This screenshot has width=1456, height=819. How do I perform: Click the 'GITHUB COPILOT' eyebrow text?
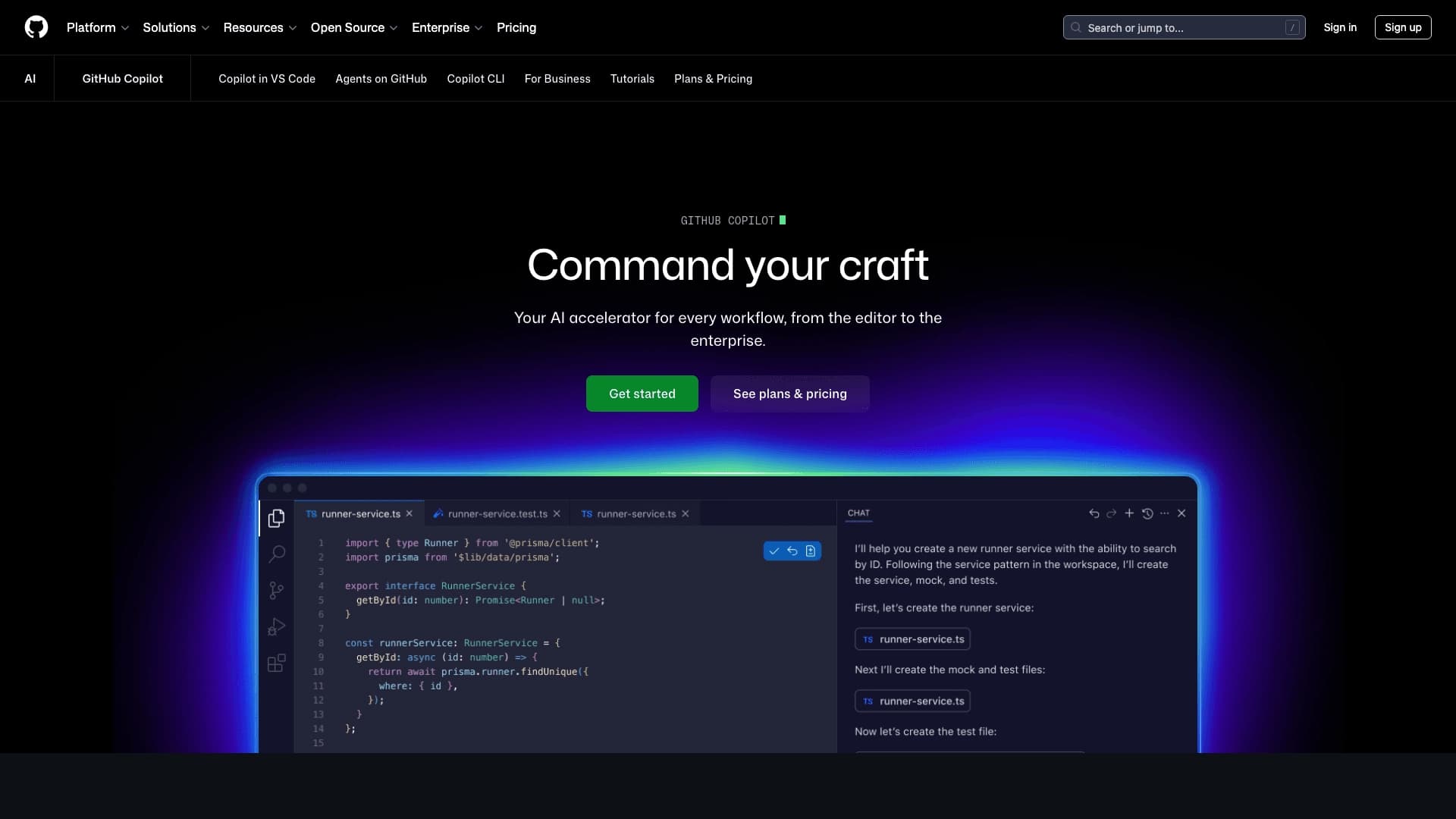[727, 221]
